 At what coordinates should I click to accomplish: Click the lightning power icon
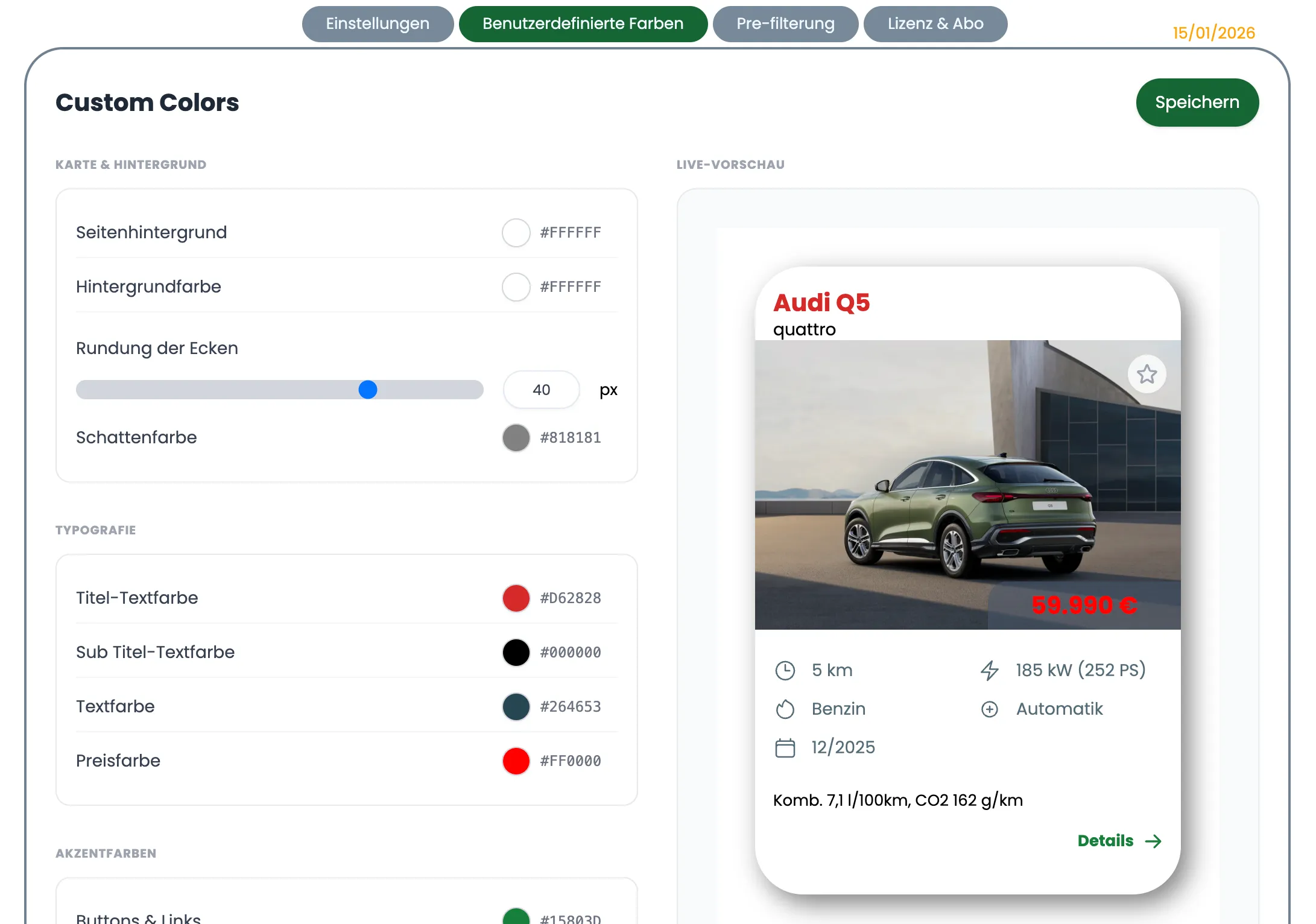(989, 669)
